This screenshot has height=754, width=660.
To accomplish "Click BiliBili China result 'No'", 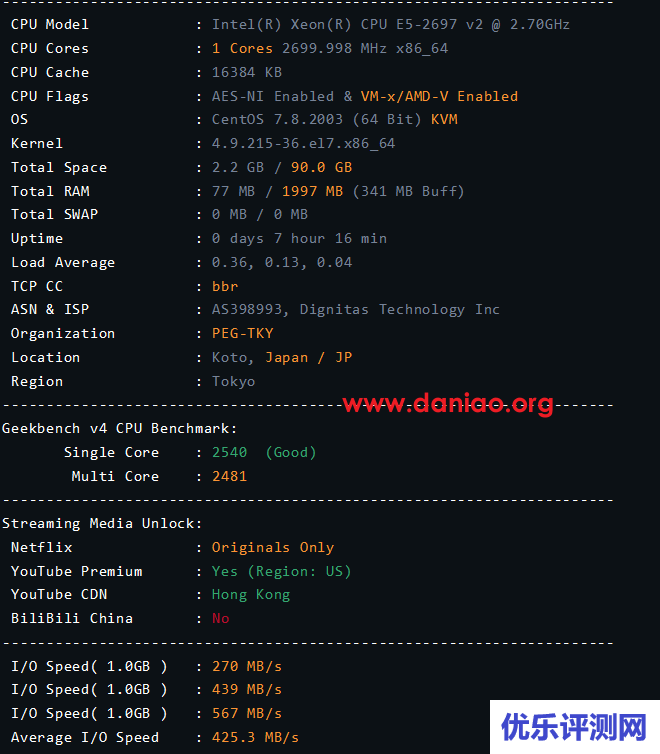I will (x=221, y=618).
